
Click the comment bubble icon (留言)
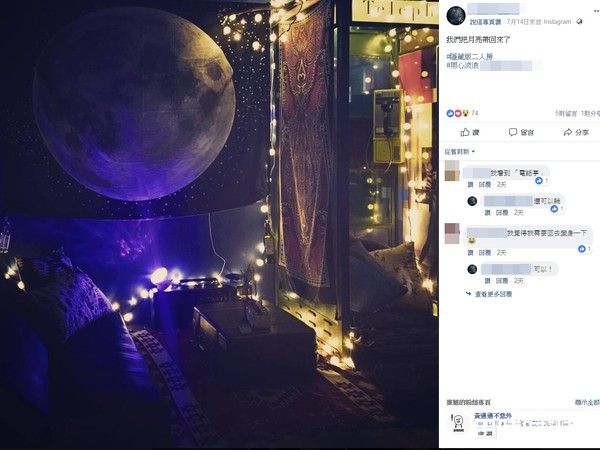(513, 132)
